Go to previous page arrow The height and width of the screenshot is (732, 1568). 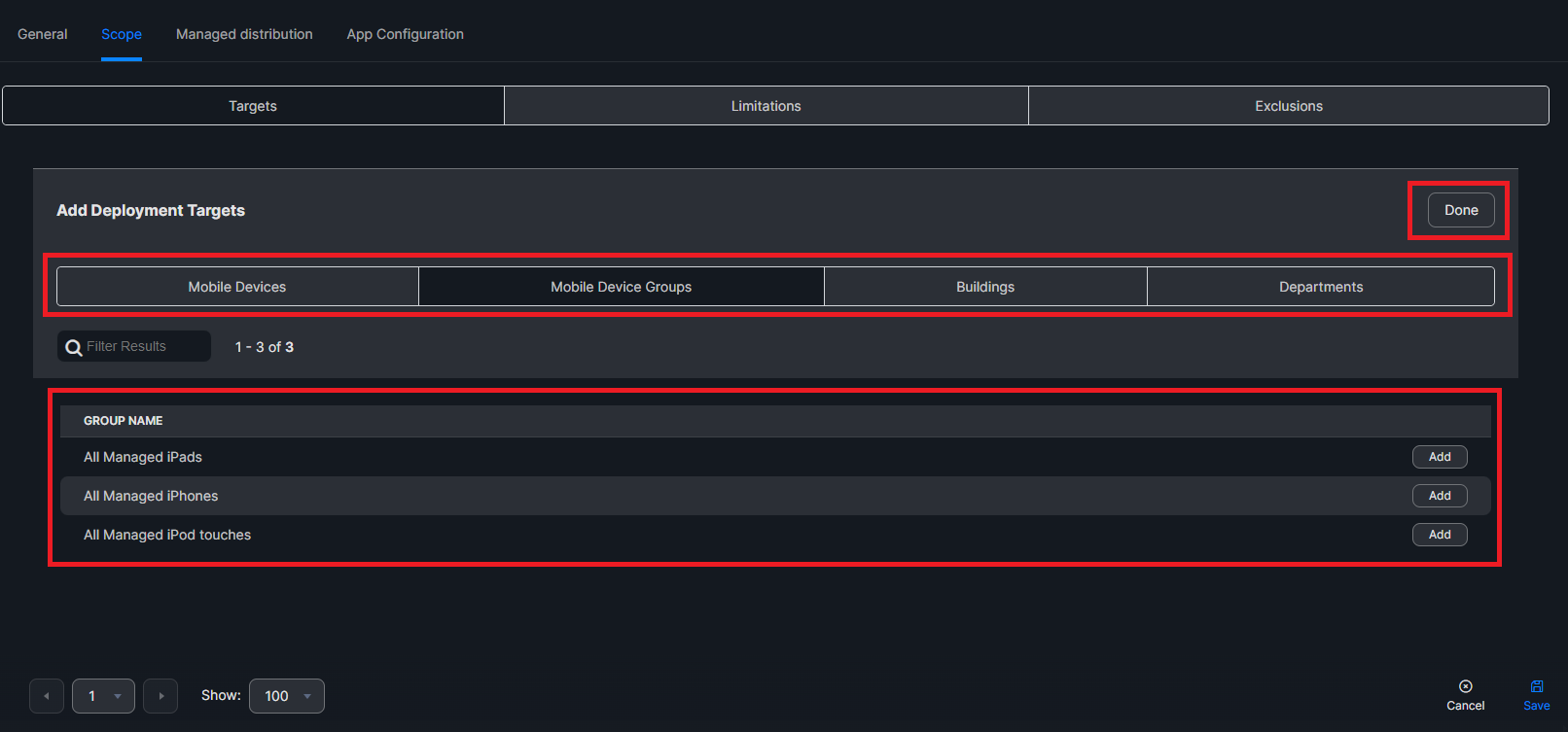(x=47, y=696)
